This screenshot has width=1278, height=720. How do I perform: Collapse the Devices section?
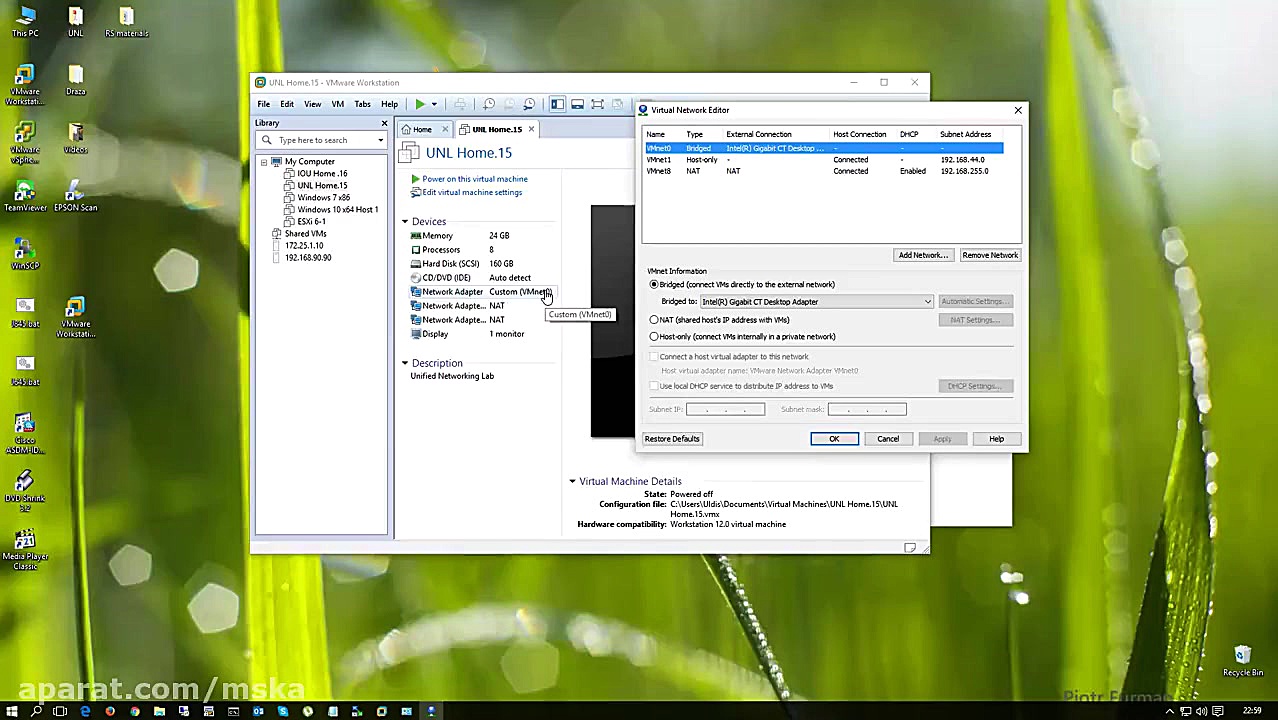[x=405, y=222]
